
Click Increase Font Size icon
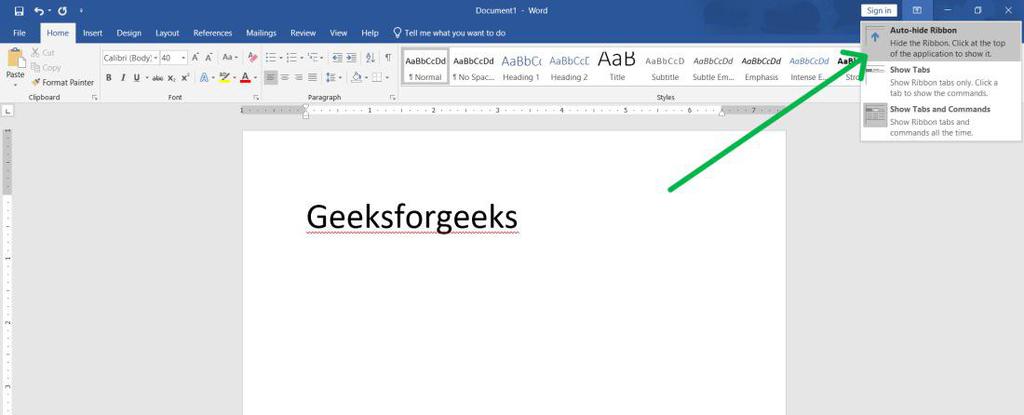[x=195, y=58]
